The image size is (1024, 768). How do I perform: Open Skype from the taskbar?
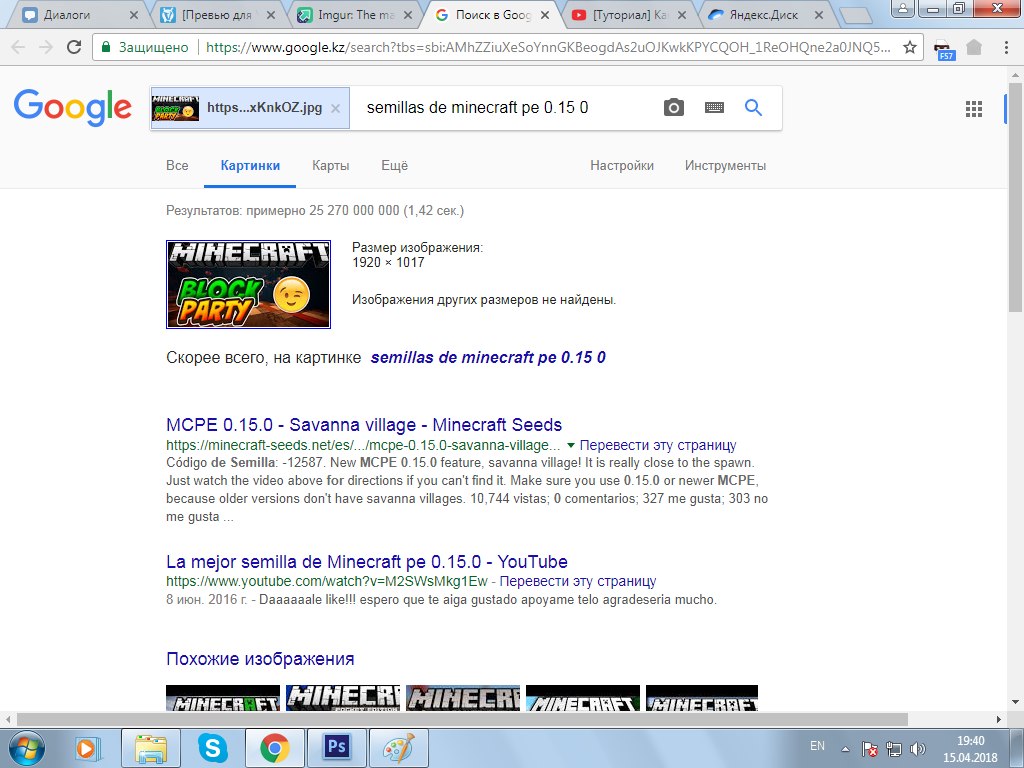212,748
